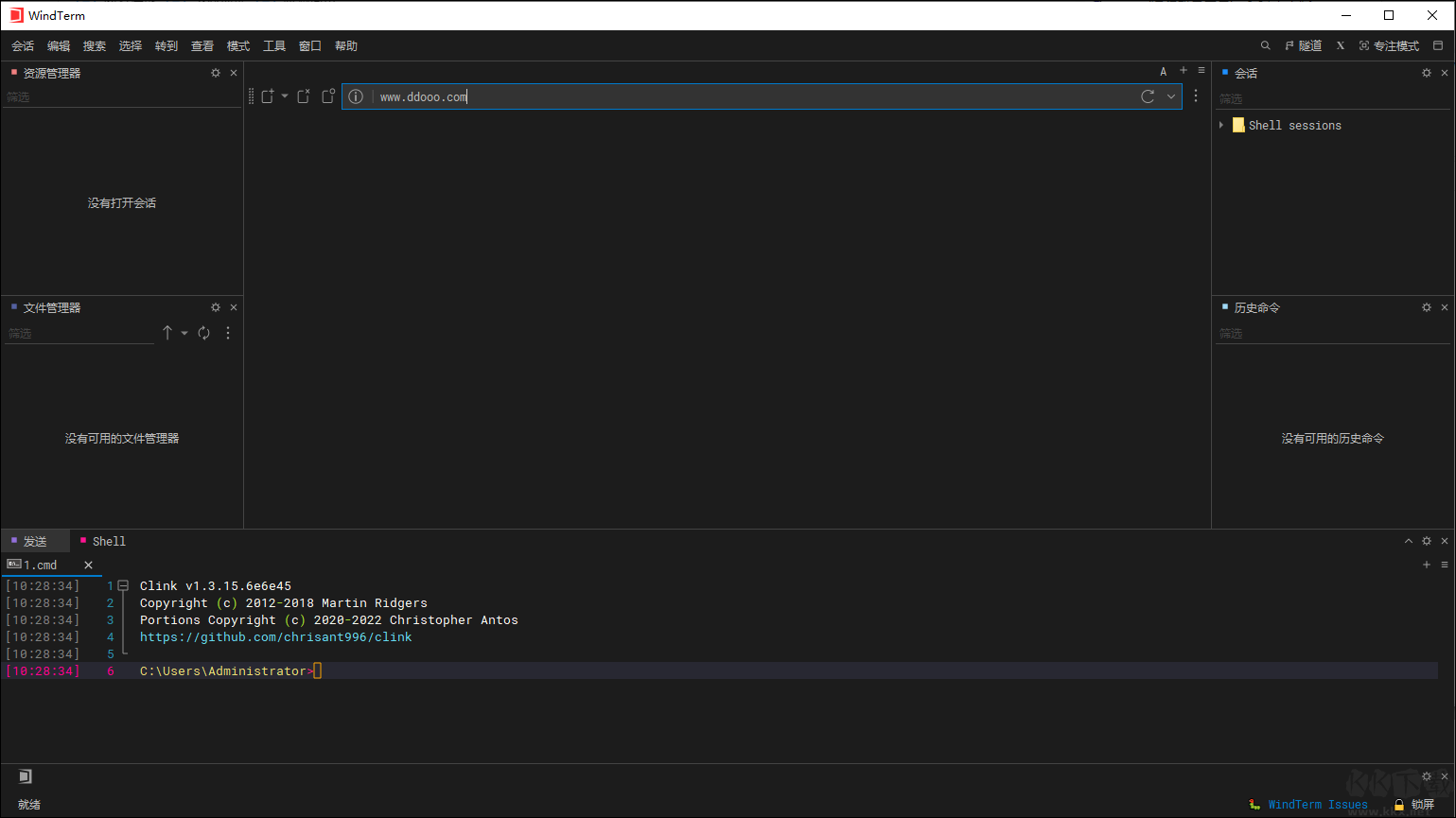Open settings gear of 资源管理器 panel

[216, 73]
